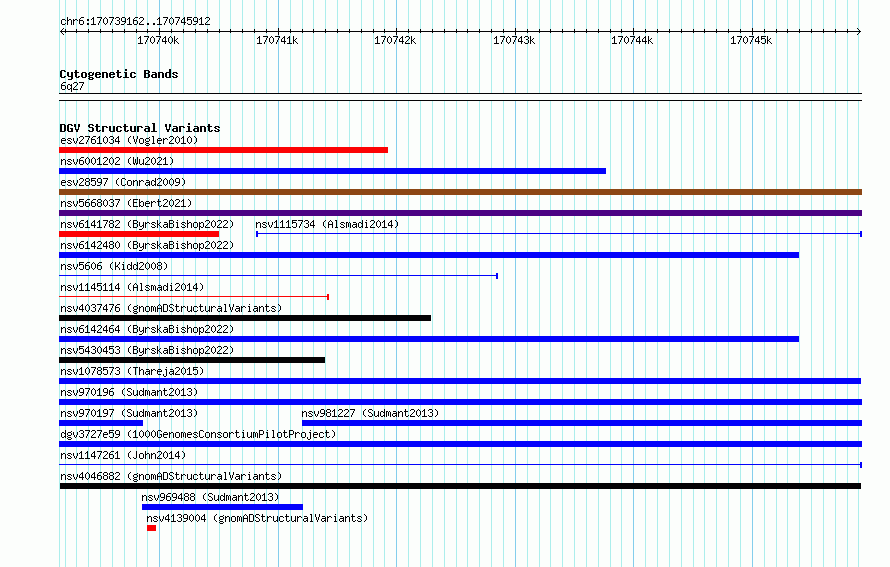Click the chr6:170739162..170745912 coordinate text

point(135,21)
